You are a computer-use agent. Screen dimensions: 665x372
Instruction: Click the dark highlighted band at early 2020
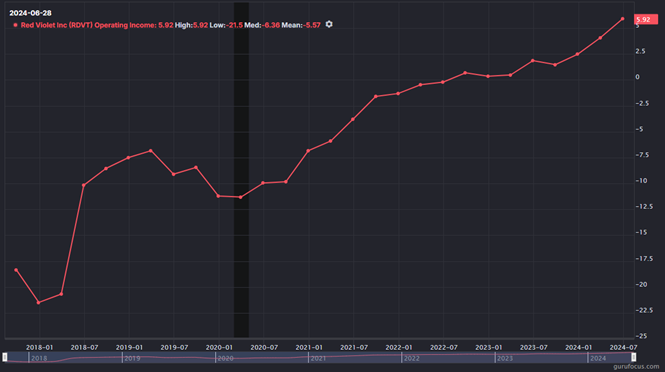(241, 170)
